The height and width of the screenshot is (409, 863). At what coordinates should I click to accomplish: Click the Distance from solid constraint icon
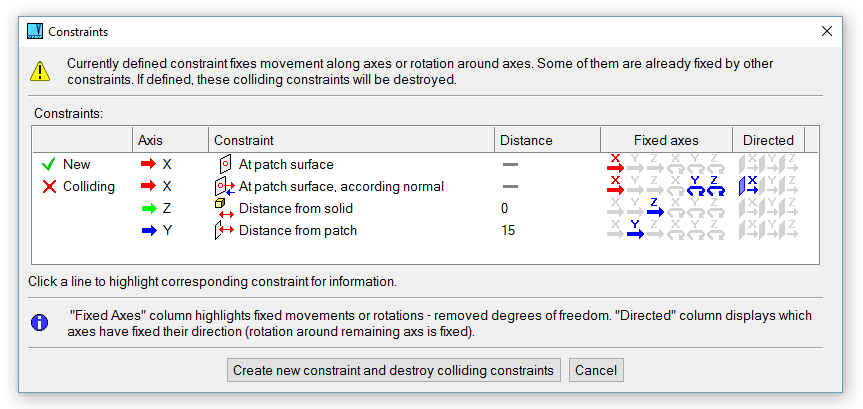224,208
